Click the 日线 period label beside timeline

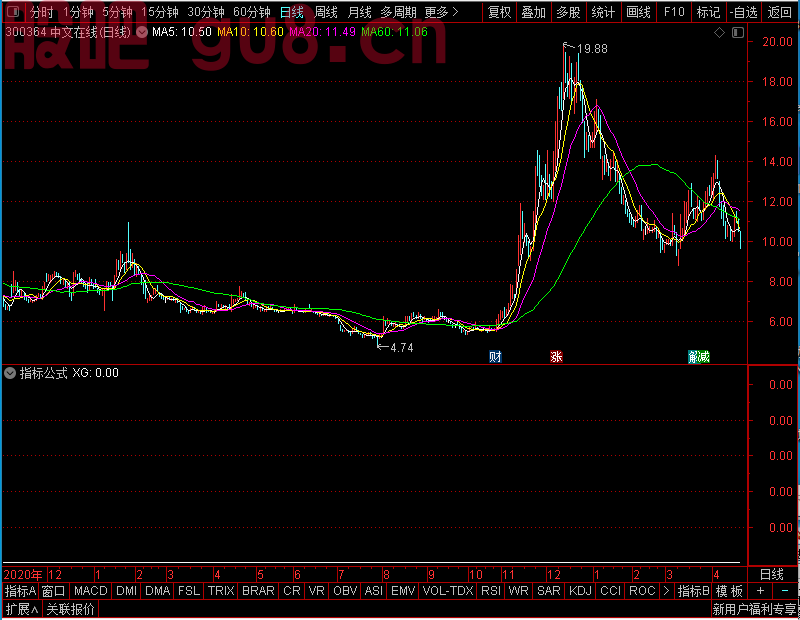(771, 574)
